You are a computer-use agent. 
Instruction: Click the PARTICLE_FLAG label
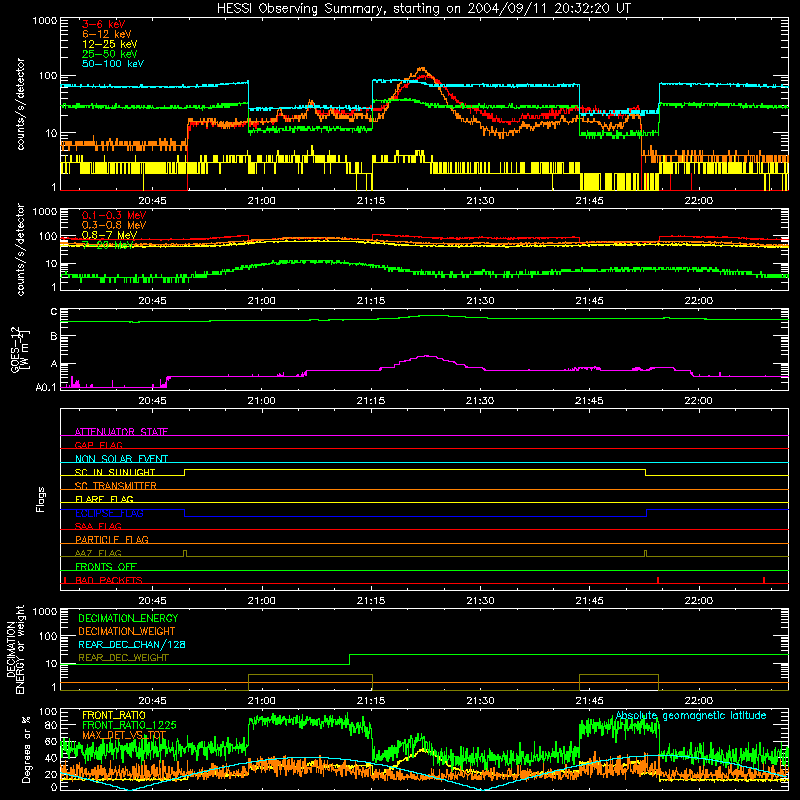pos(112,539)
